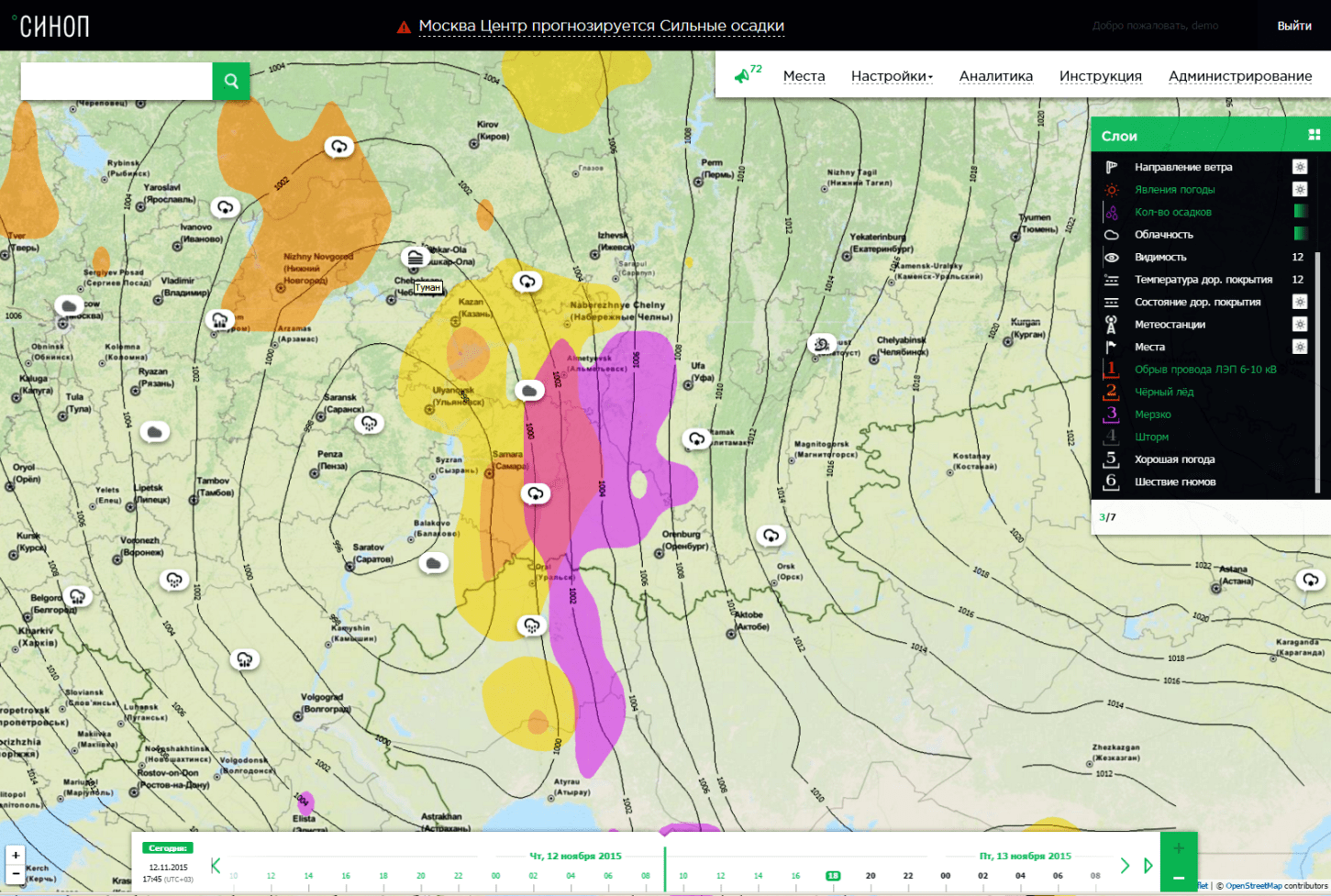Click the gray number 4 scenario icon
Viewport: 1331px width, 896px height.
(1111, 437)
